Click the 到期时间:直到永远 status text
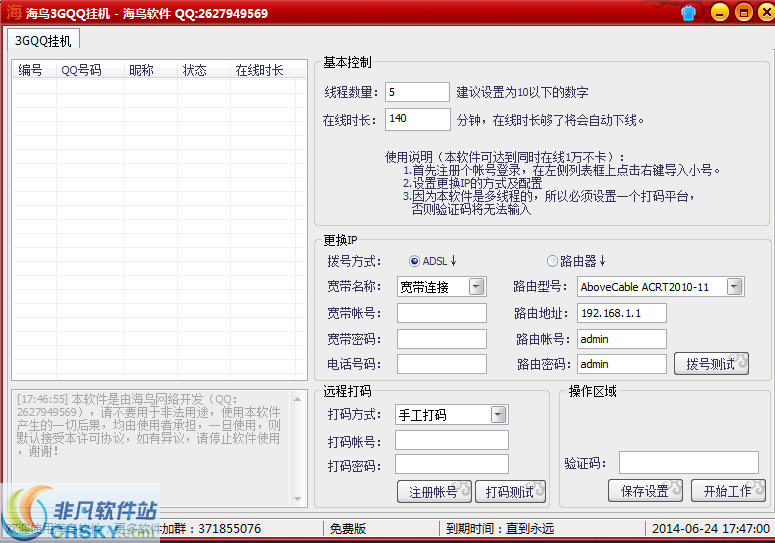 [499, 529]
